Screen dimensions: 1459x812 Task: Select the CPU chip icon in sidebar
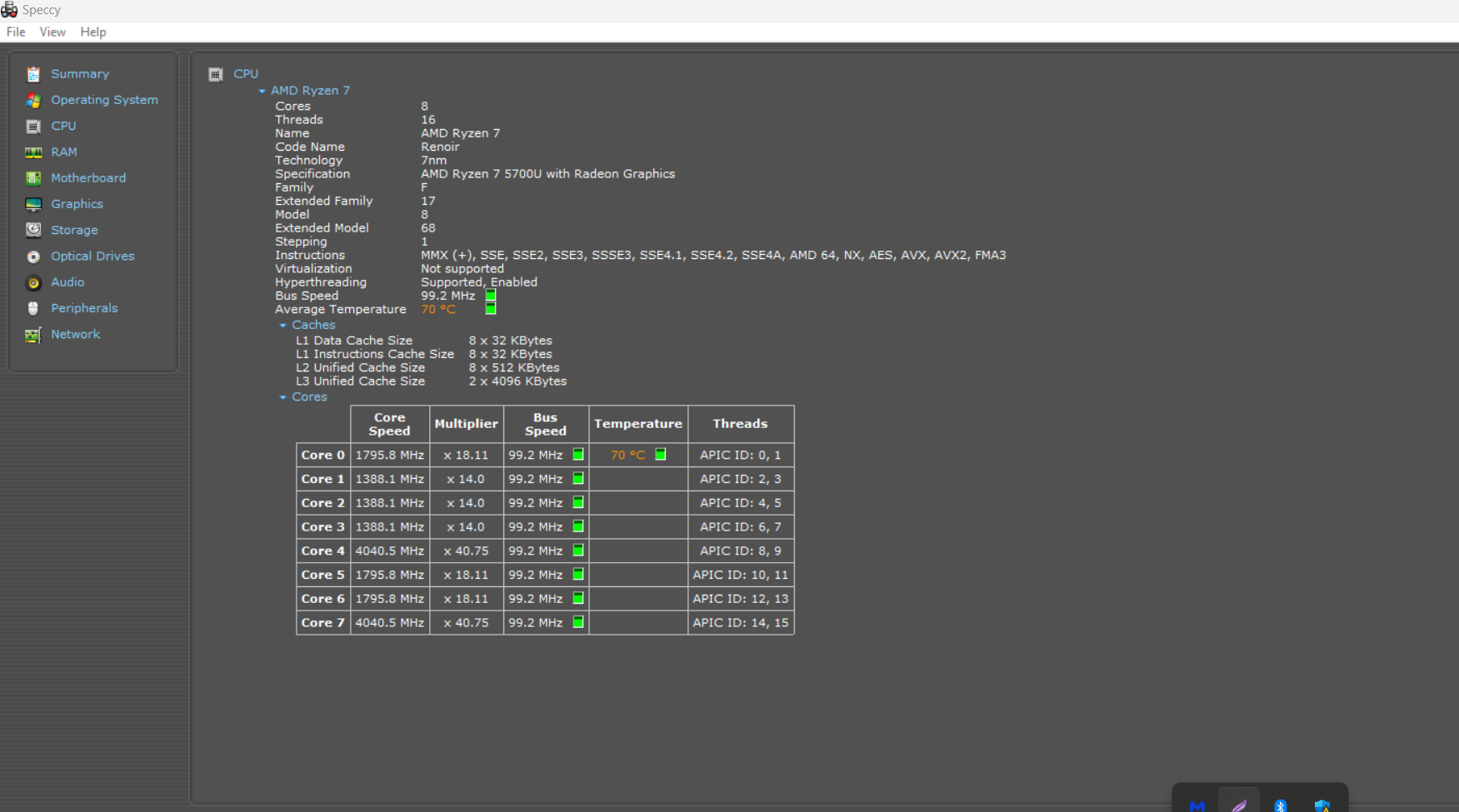33,127
